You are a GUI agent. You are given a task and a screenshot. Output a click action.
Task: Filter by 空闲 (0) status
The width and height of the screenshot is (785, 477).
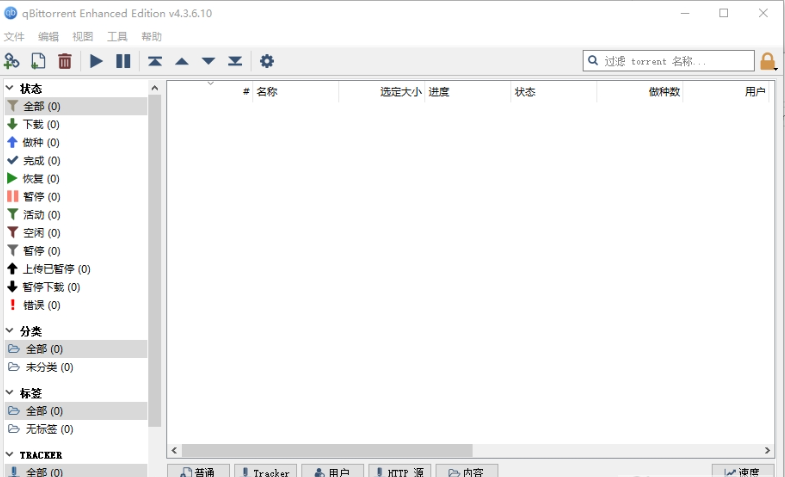click(x=76, y=232)
